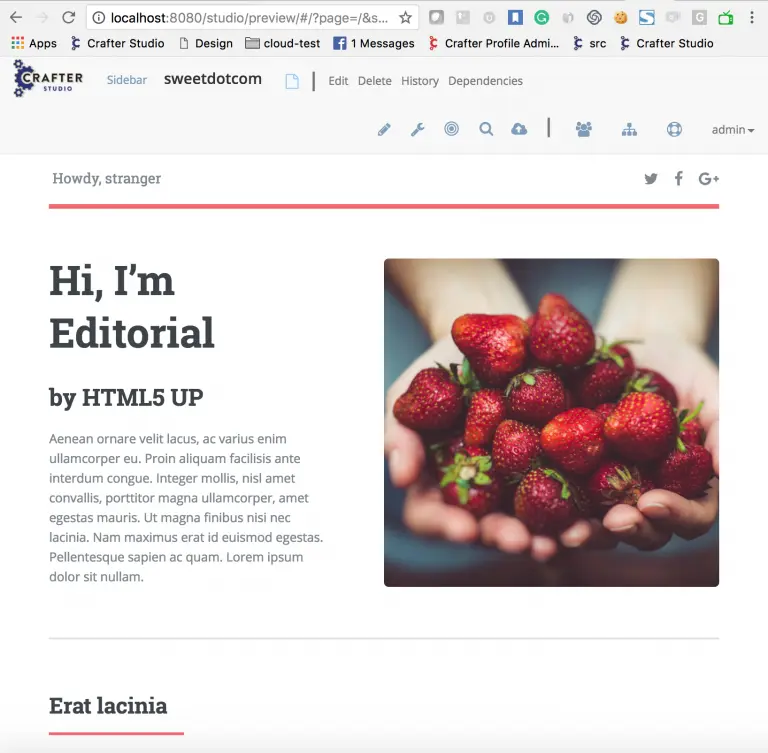The image size is (768, 753).
Task: Toggle the Sidebar panel open
Action: coord(127,81)
